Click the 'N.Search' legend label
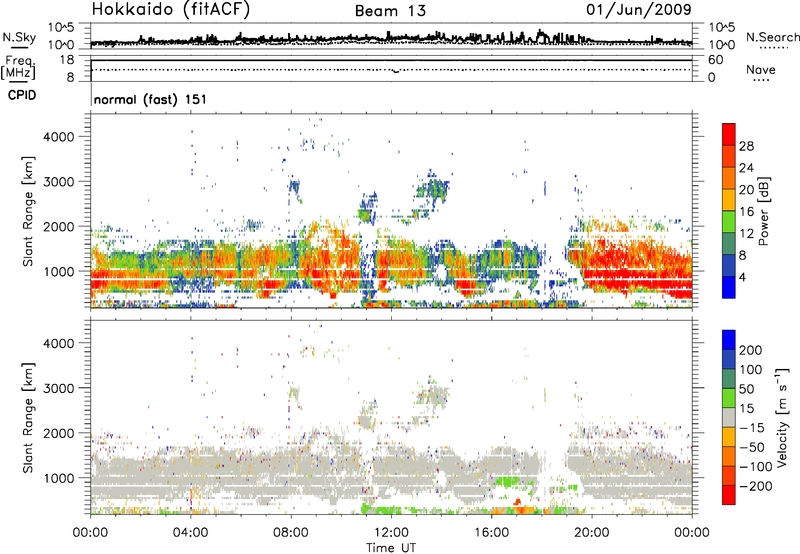 click(772, 37)
